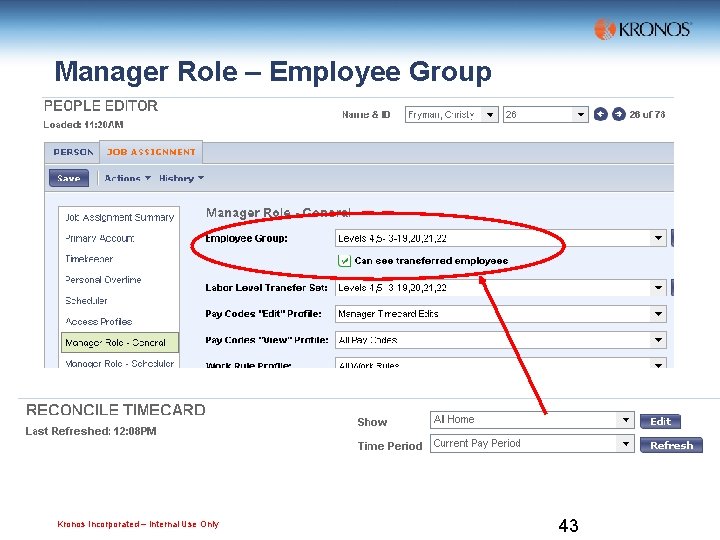Open the Pay Codes View Profile dropdown
The image size is (720, 540).
(501, 340)
